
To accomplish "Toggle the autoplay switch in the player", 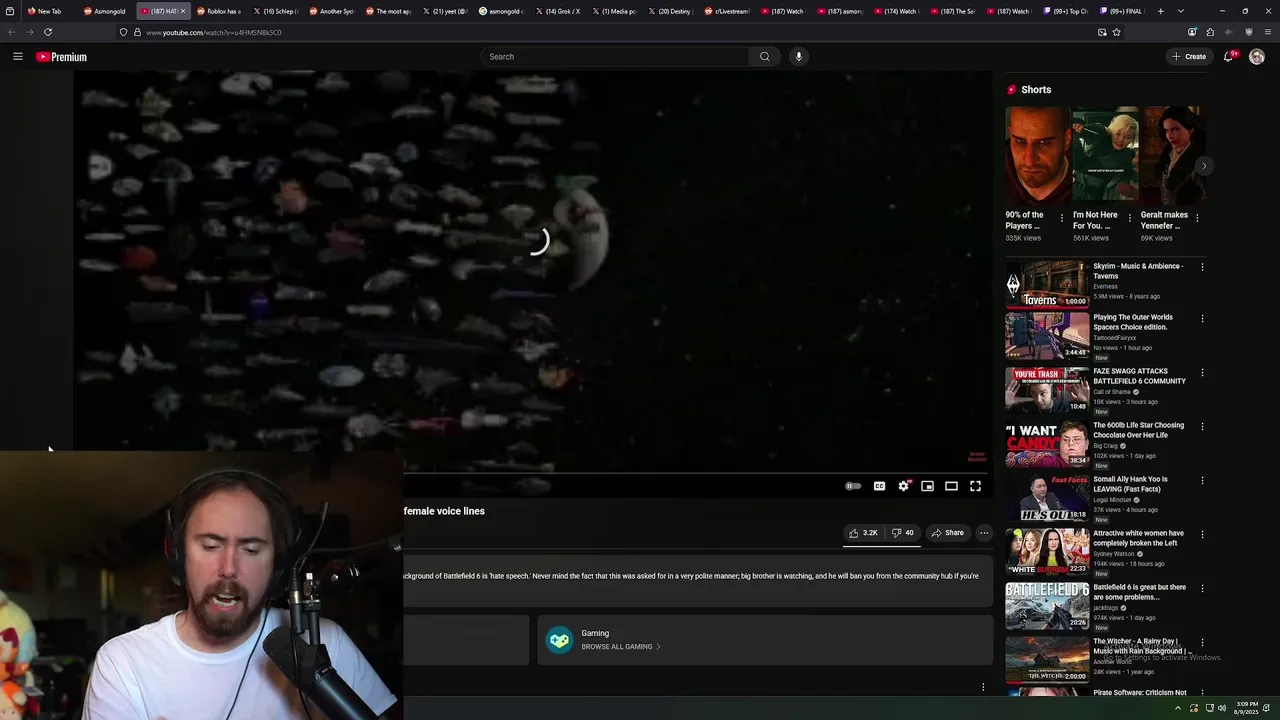I will [853, 486].
